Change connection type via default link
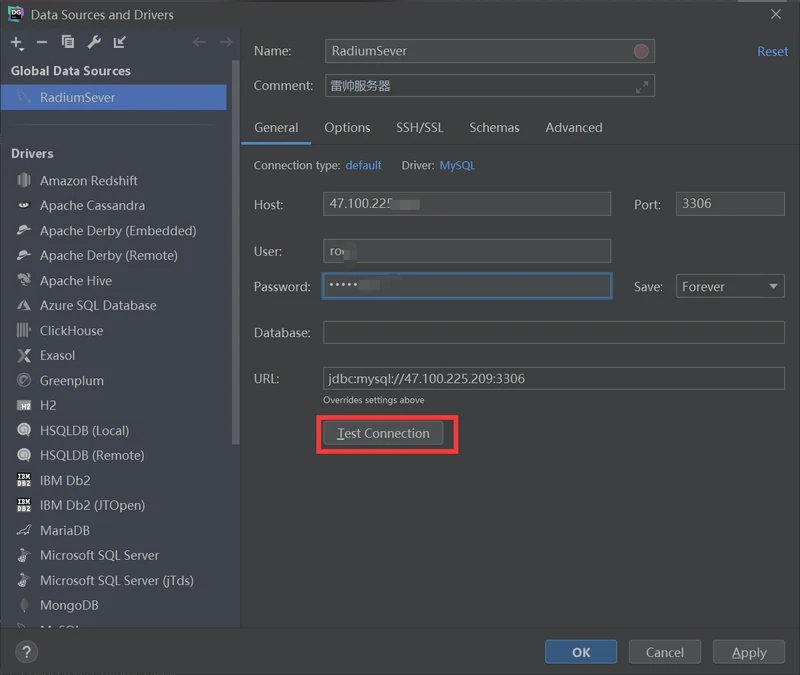Screen dimensions: 800x675 [363, 165]
